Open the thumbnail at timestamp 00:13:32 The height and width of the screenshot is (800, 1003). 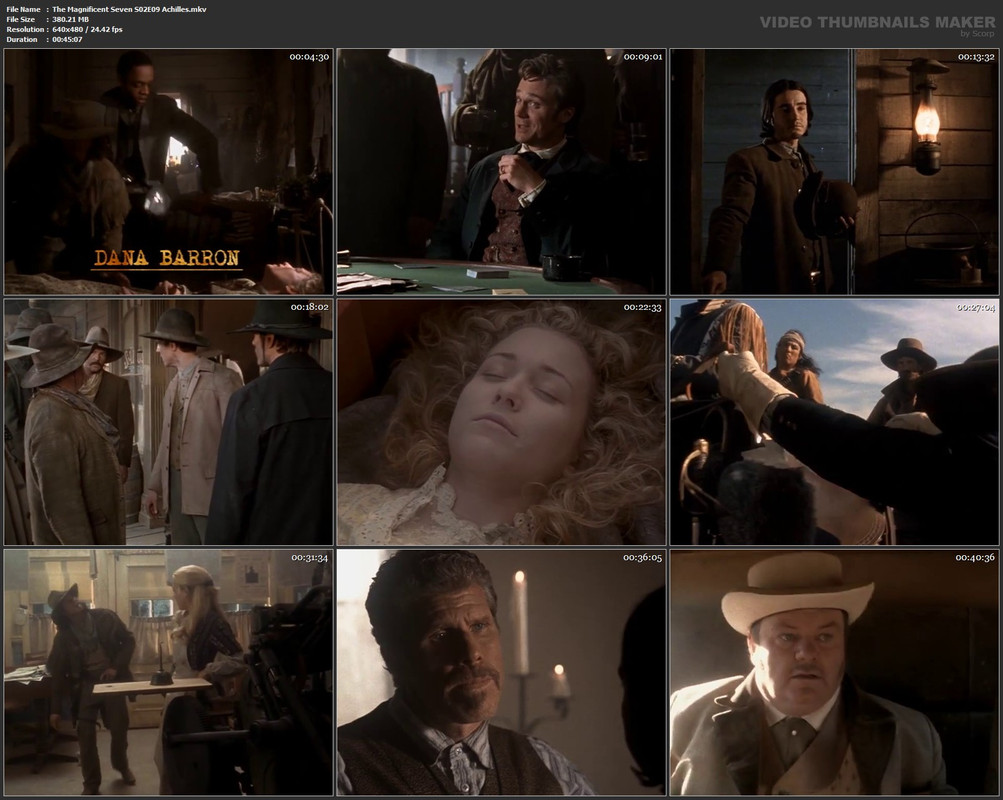[835, 171]
